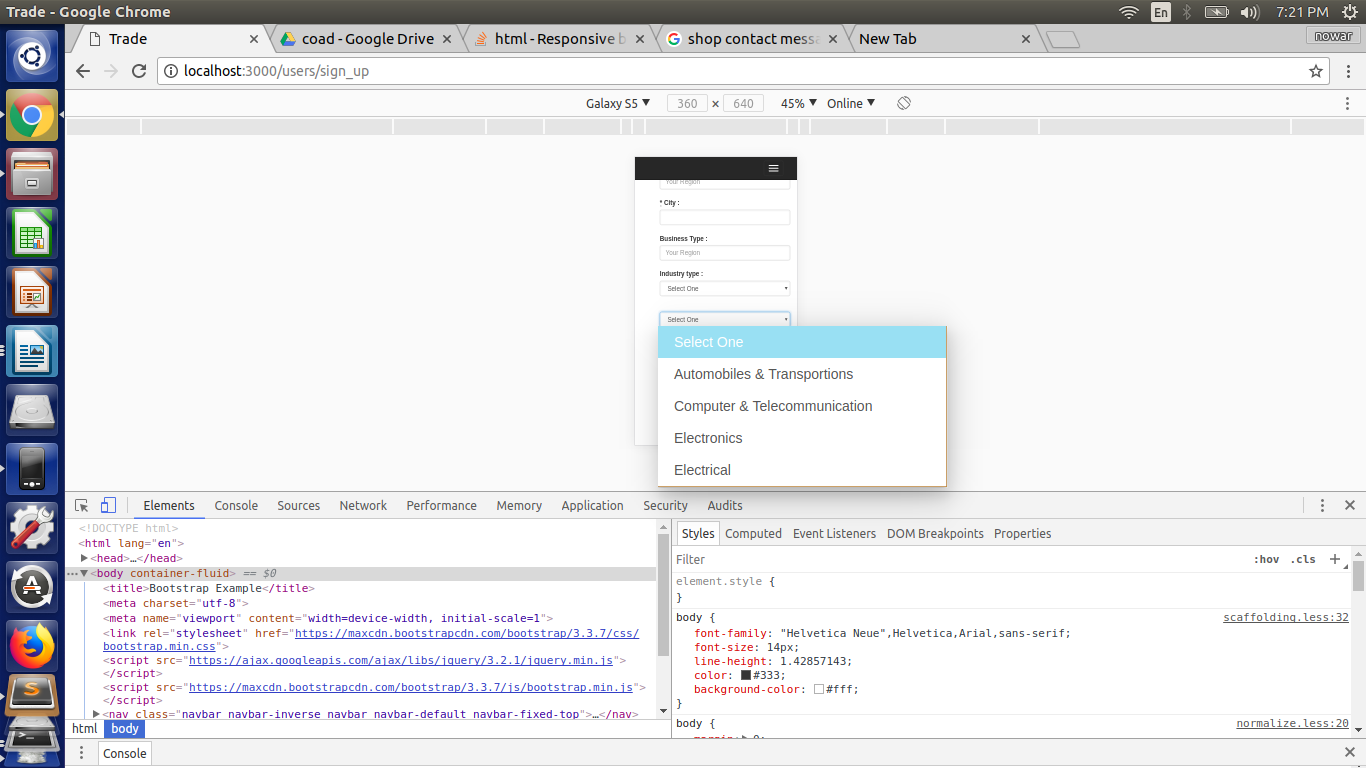Add a new style rule
This screenshot has width=1366, height=768.
[x=1334, y=559]
